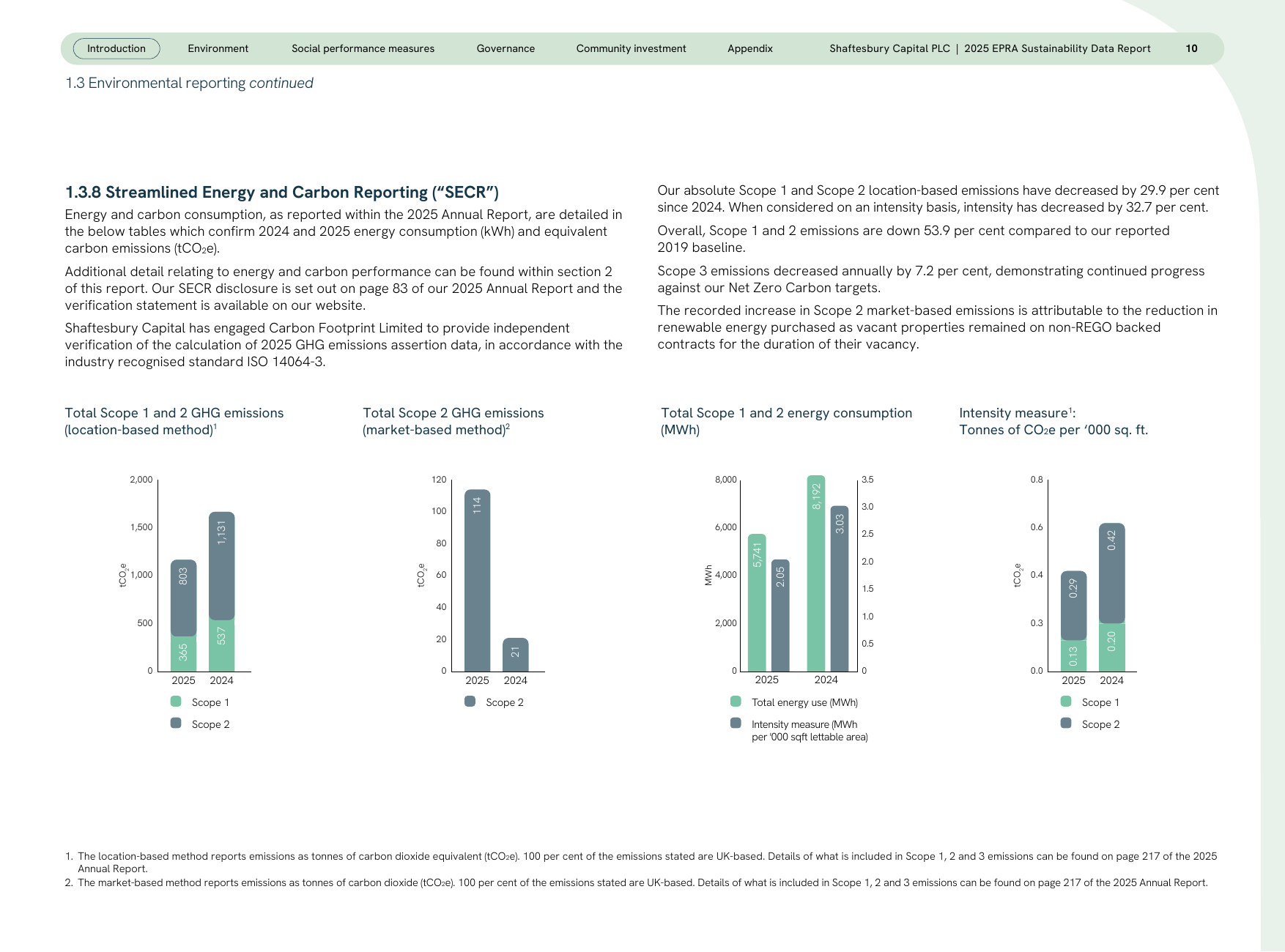Click the report title Shaftesbury Capital PLC header

[x=990, y=48]
